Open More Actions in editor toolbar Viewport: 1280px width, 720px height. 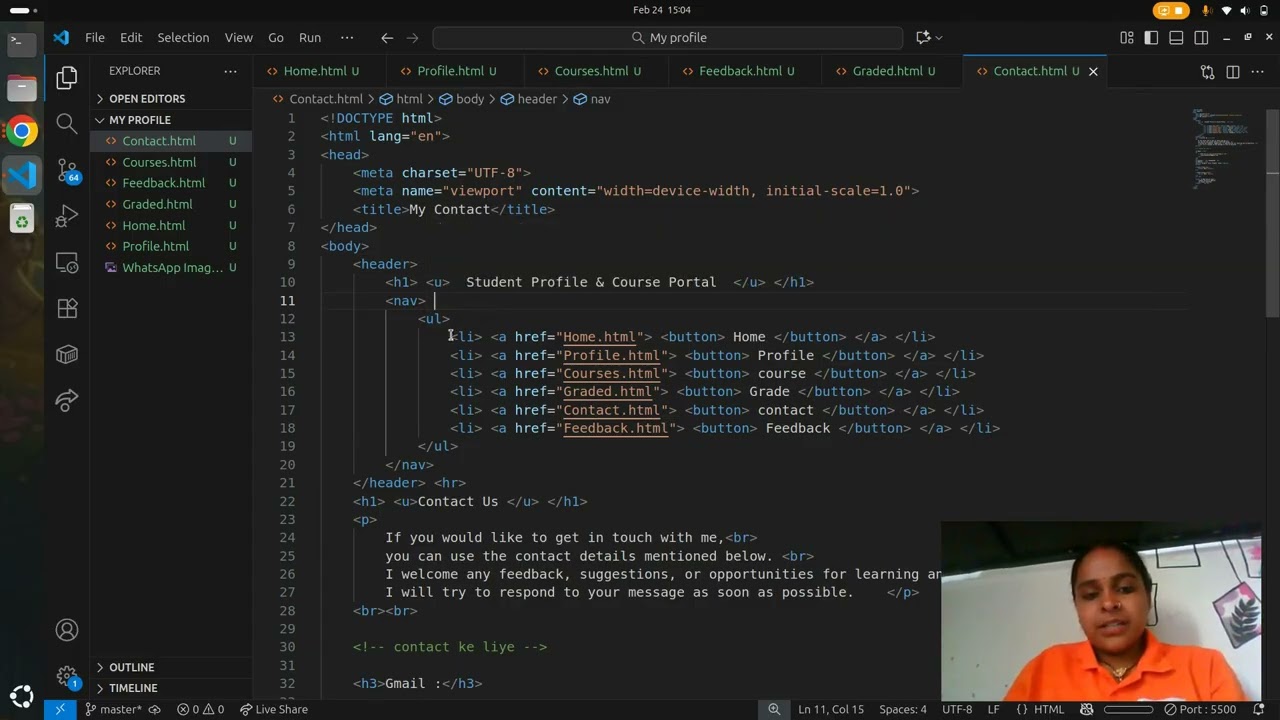pyautogui.click(x=1258, y=72)
